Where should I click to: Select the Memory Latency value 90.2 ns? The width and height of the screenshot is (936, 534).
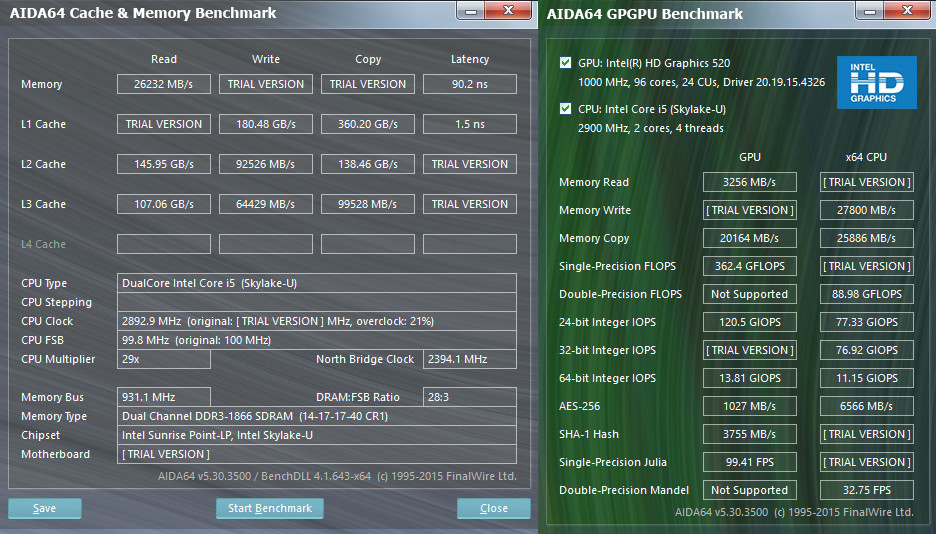(470, 84)
